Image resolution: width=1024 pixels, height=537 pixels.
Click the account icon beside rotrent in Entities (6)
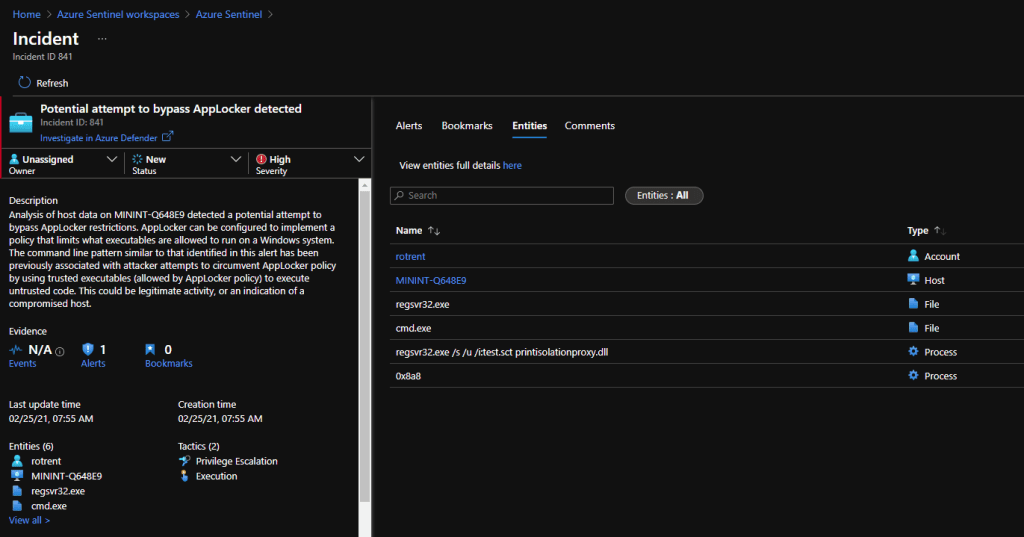(17, 461)
